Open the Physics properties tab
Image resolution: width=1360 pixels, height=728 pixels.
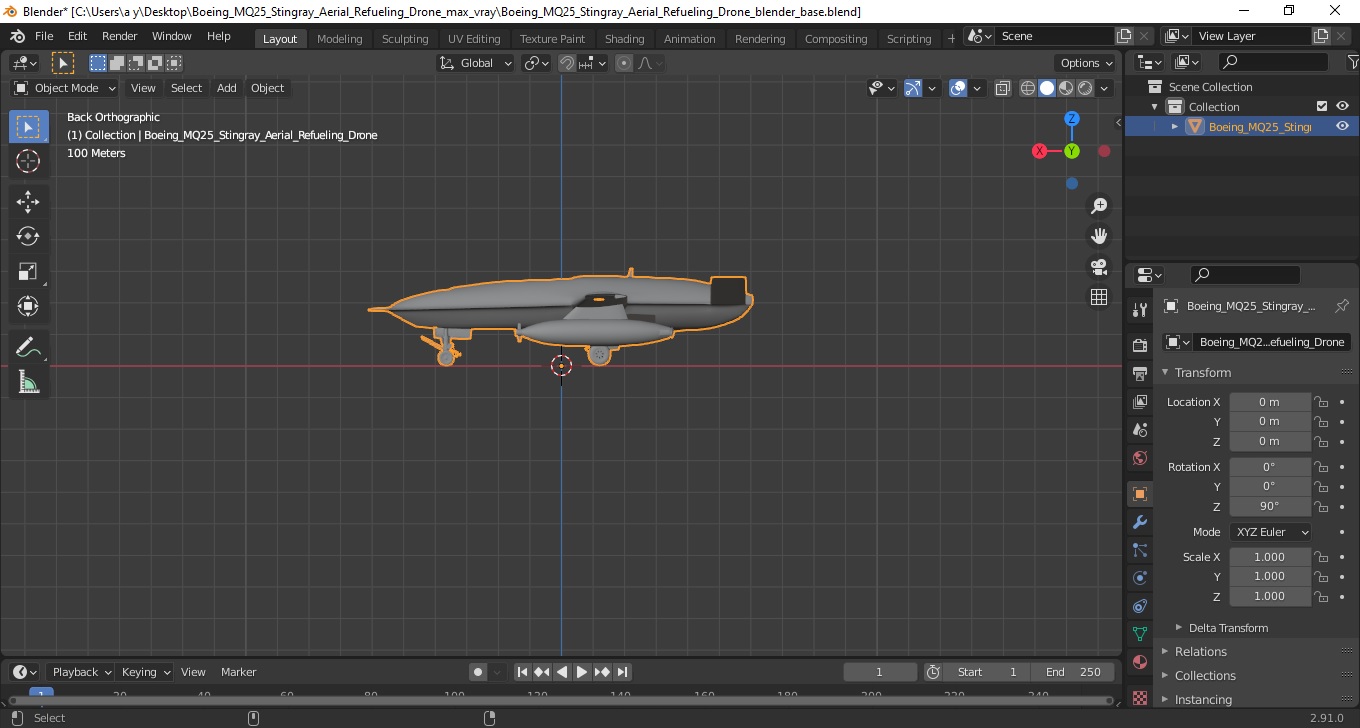pyautogui.click(x=1140, y=578)
